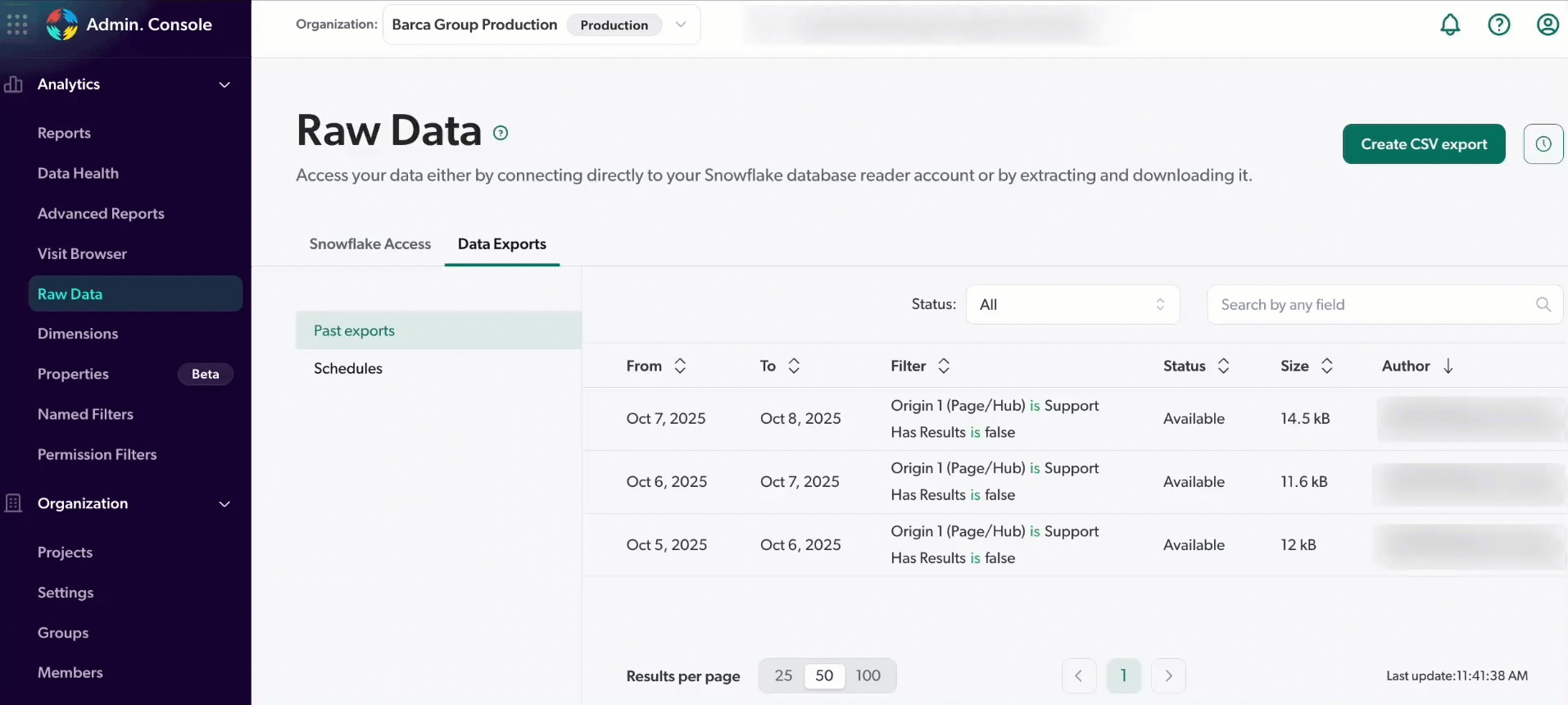Screen dimensions: 1568x705
Task: Click the Search by any field input
Action: coord(1368,305)
